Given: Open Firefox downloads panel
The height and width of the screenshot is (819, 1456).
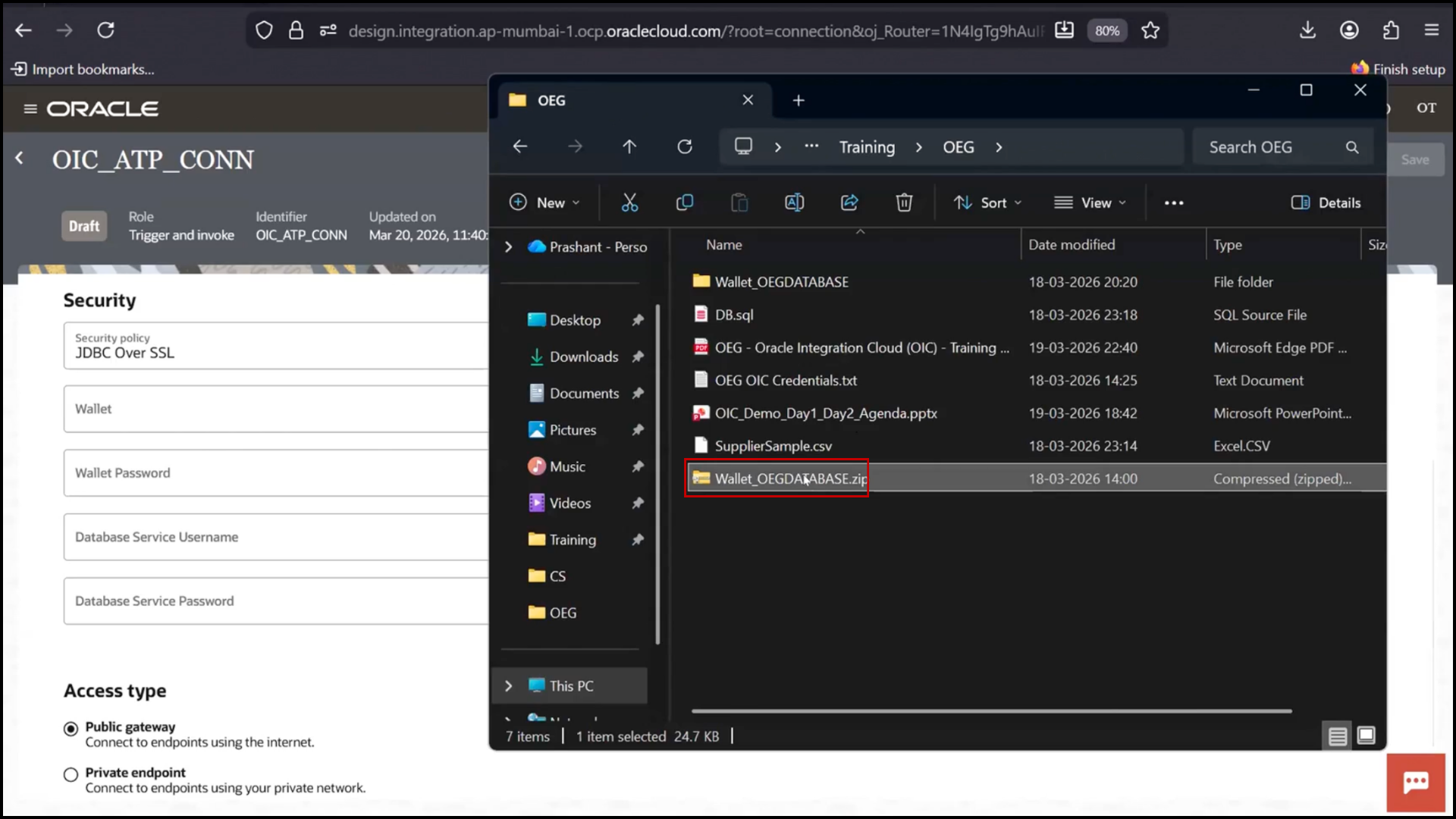Looking at the screenshot, I should [x=1307, y=30].
